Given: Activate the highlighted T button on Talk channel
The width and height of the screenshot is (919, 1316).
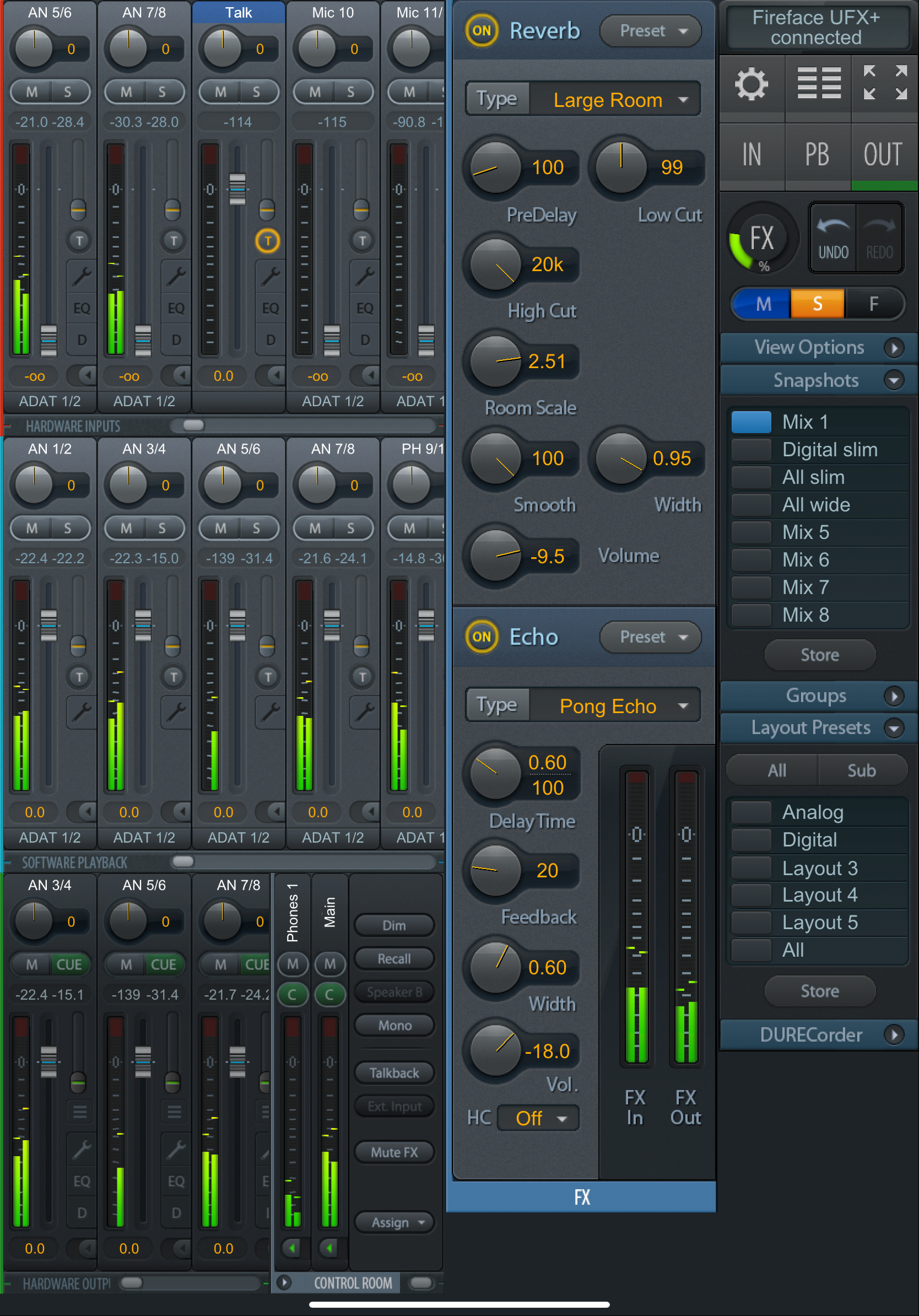Looking at the screenshot, I should (x=267, y=241).
